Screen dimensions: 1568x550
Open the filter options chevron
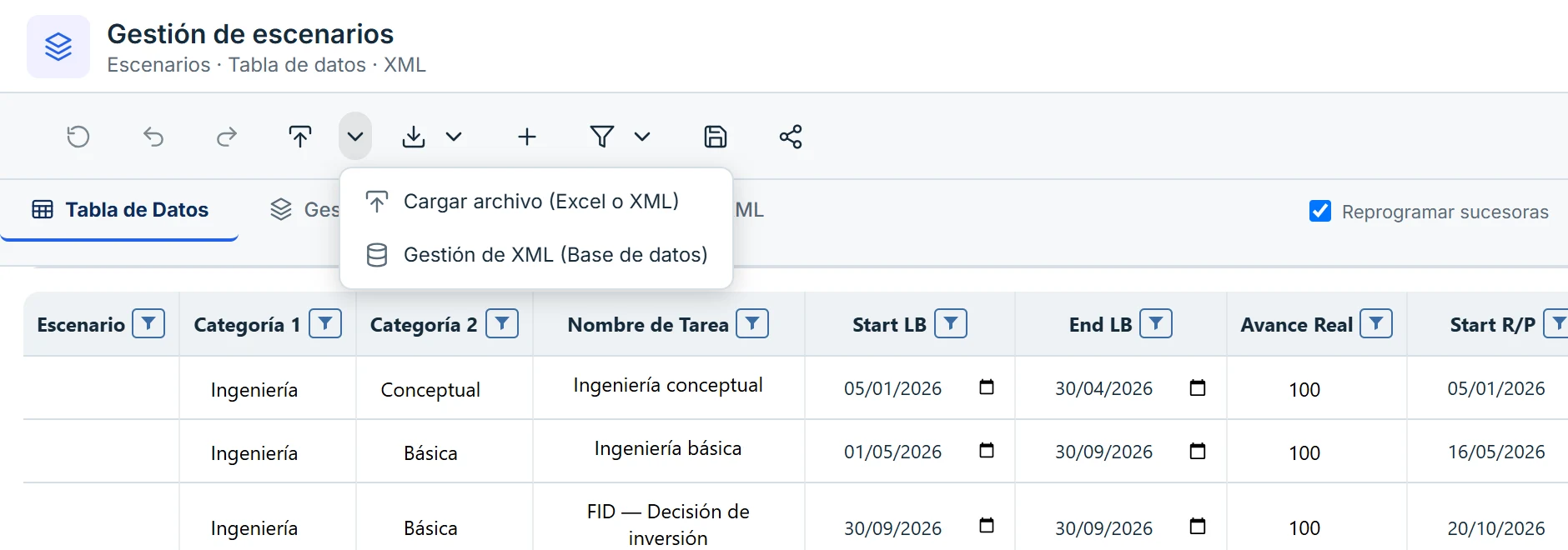642,137
